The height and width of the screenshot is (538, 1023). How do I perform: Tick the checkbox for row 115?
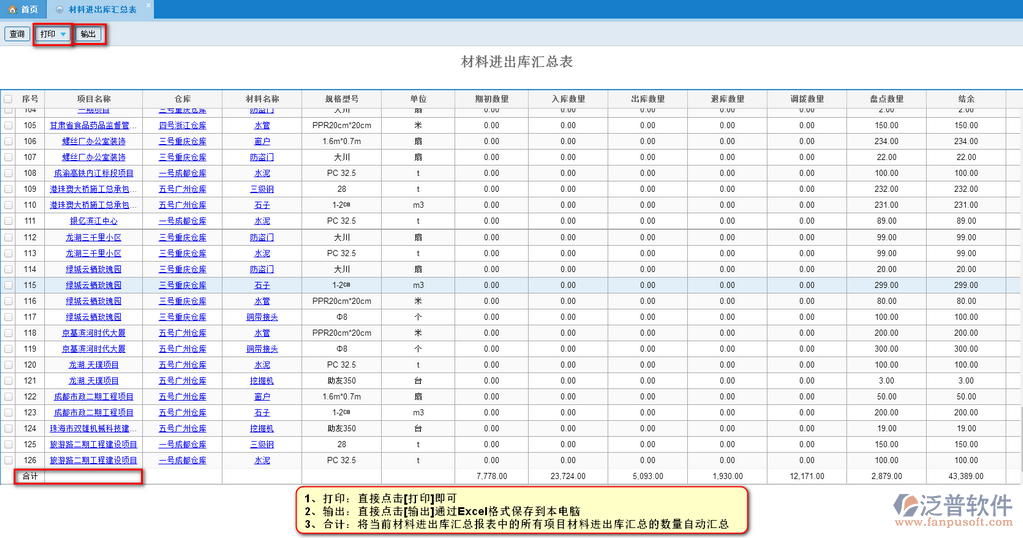pos(8,285)
